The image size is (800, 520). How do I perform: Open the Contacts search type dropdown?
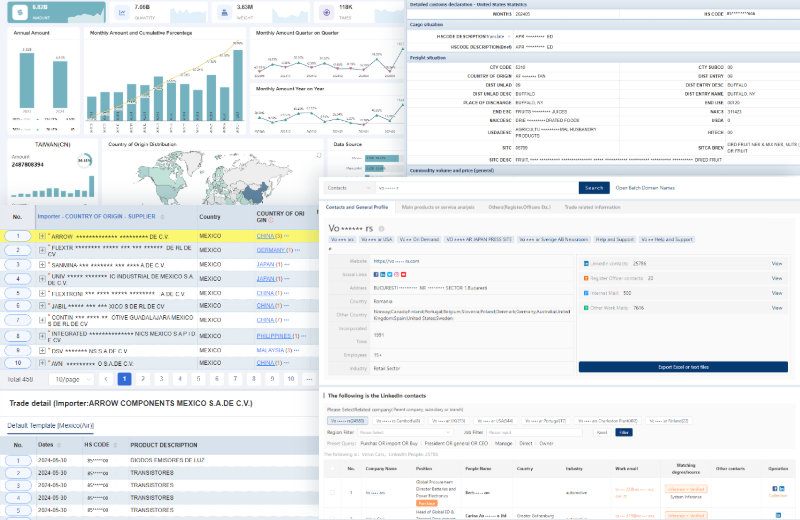coord(347,188)
